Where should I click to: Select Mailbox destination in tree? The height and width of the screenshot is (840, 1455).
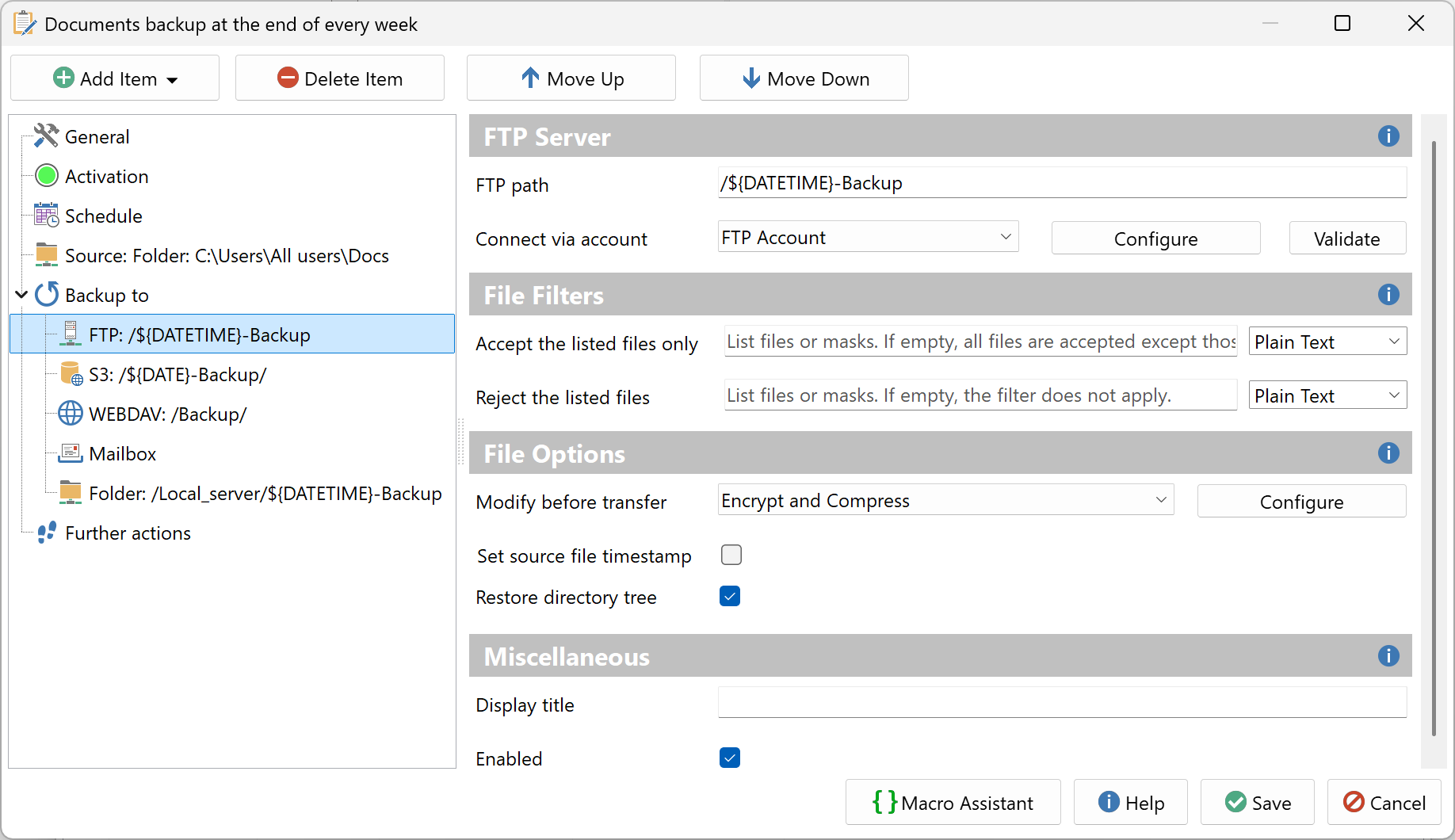coord(122,453)
